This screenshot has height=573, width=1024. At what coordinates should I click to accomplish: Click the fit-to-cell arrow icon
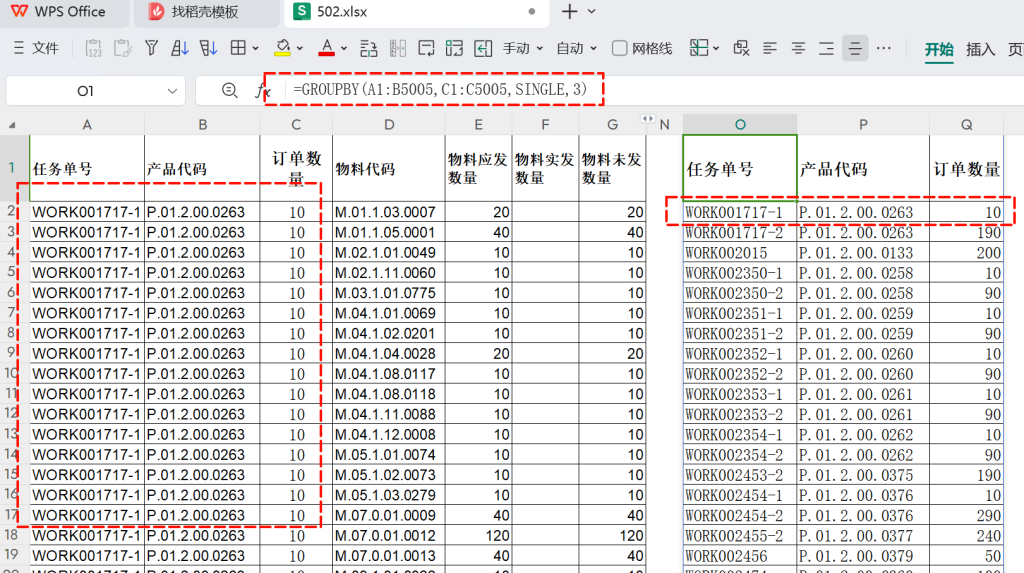click(483, 48)
